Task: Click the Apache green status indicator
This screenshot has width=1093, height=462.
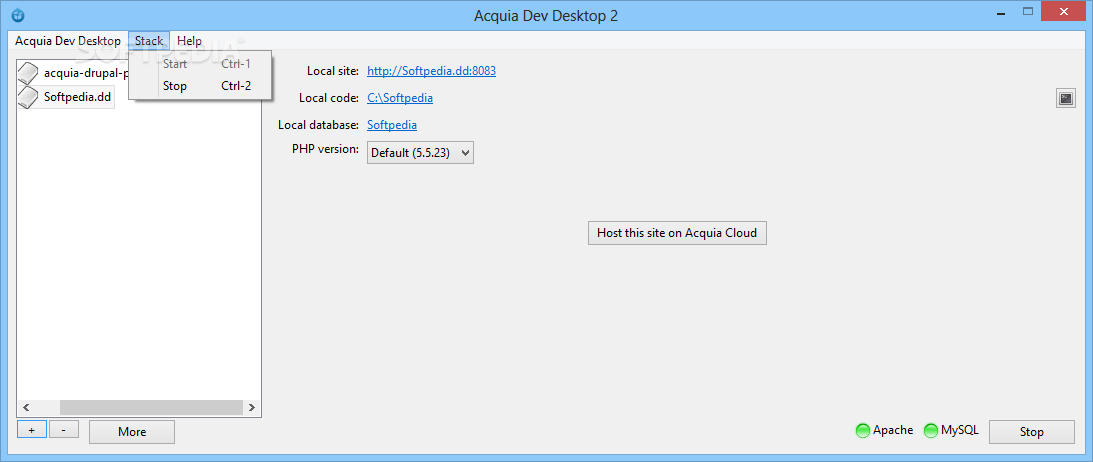Action: (863, 431)
